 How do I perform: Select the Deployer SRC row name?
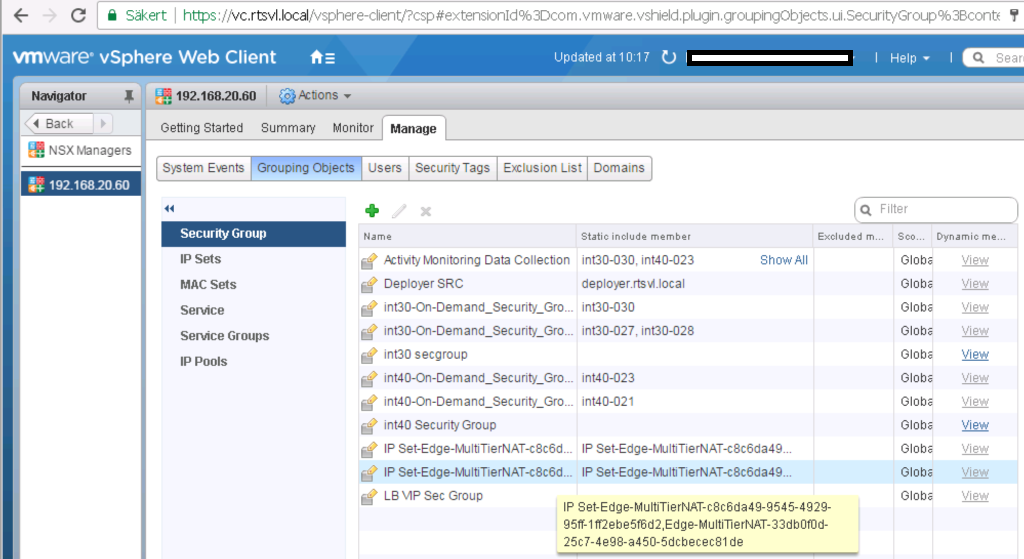(x=423, y=284)
